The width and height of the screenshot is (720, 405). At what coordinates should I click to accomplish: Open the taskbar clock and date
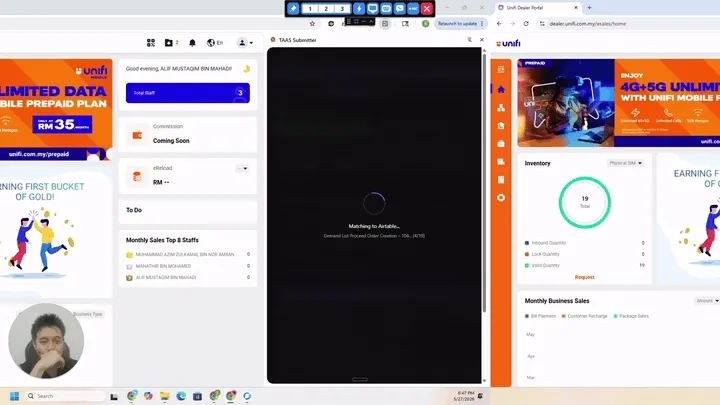coord(464,396)
